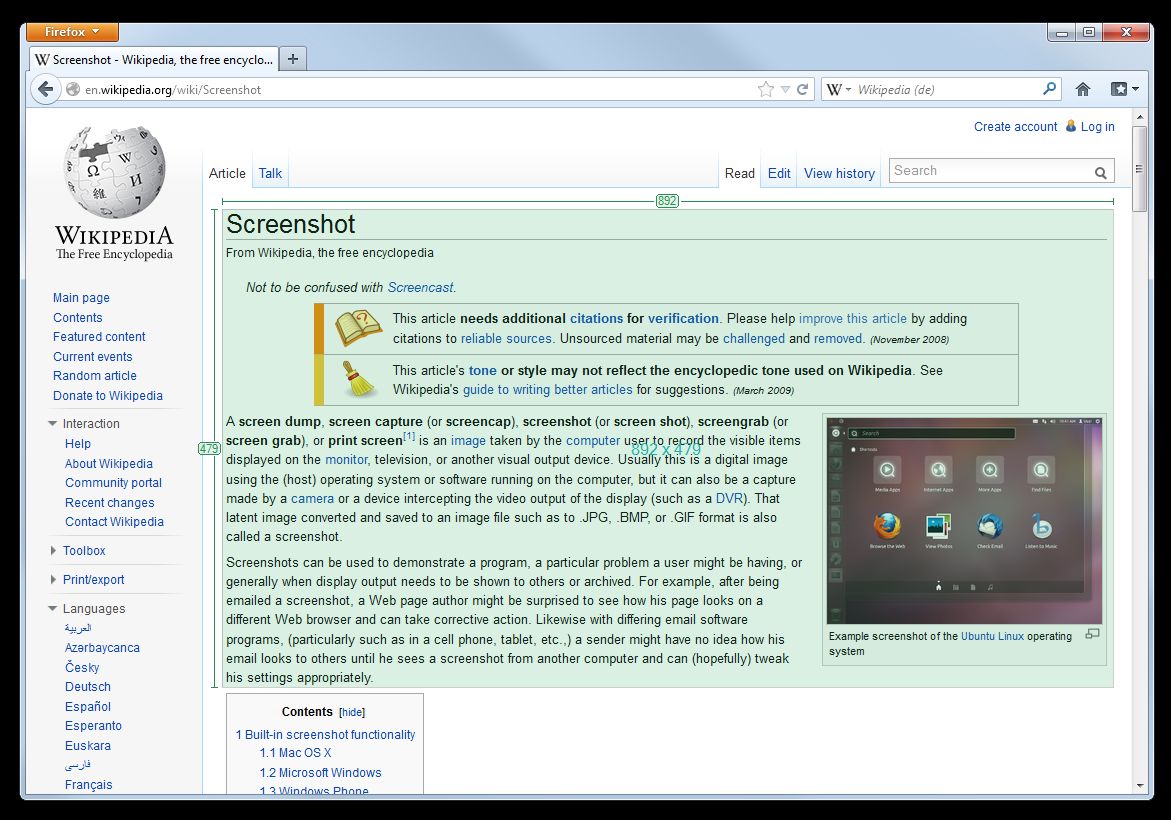
Task: Hide the Contents table using the hide toggle
Action: [352, 713]
